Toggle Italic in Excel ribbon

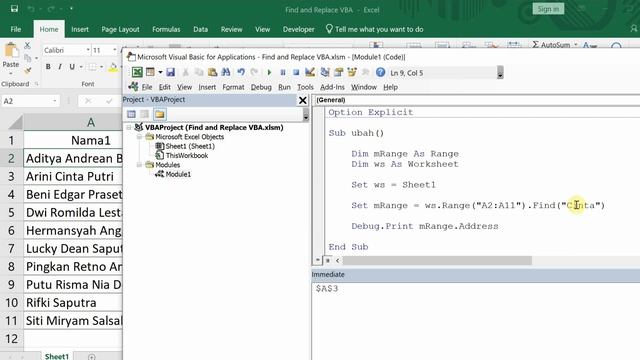pos(60,67)
